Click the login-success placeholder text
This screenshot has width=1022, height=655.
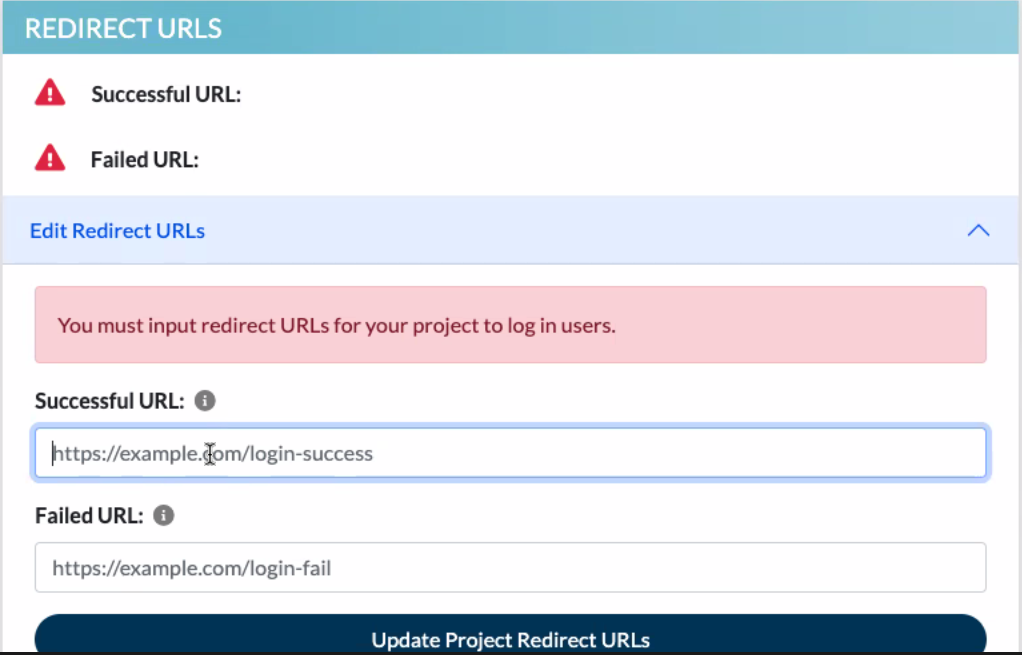[x=212, y=454]
